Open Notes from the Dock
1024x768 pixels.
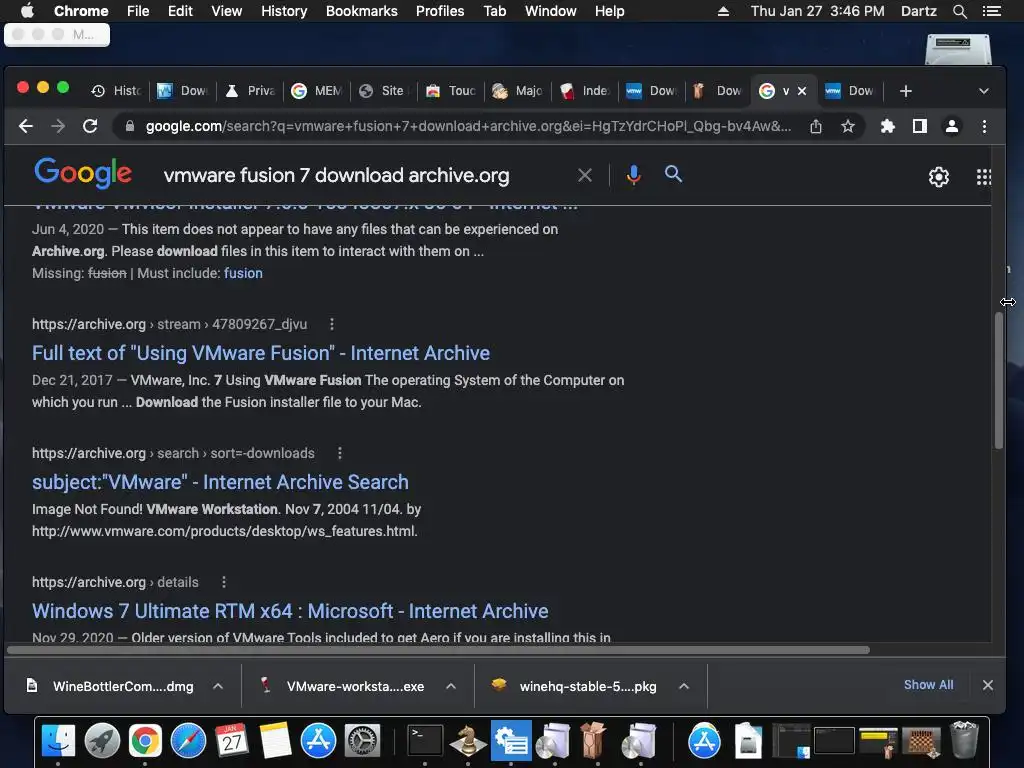tap(275, 741)
